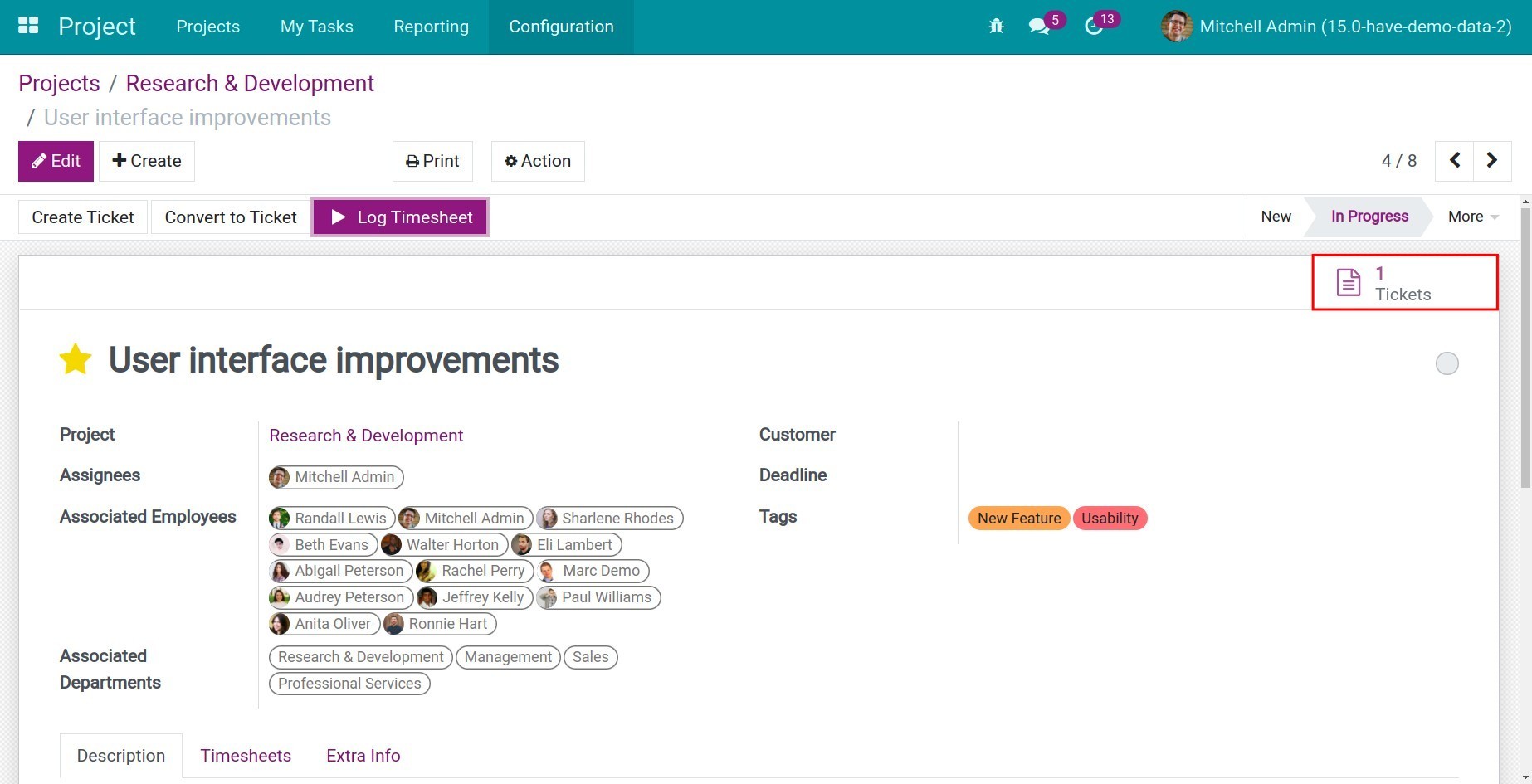Open the conversations chat icon

click(1038, 27)
